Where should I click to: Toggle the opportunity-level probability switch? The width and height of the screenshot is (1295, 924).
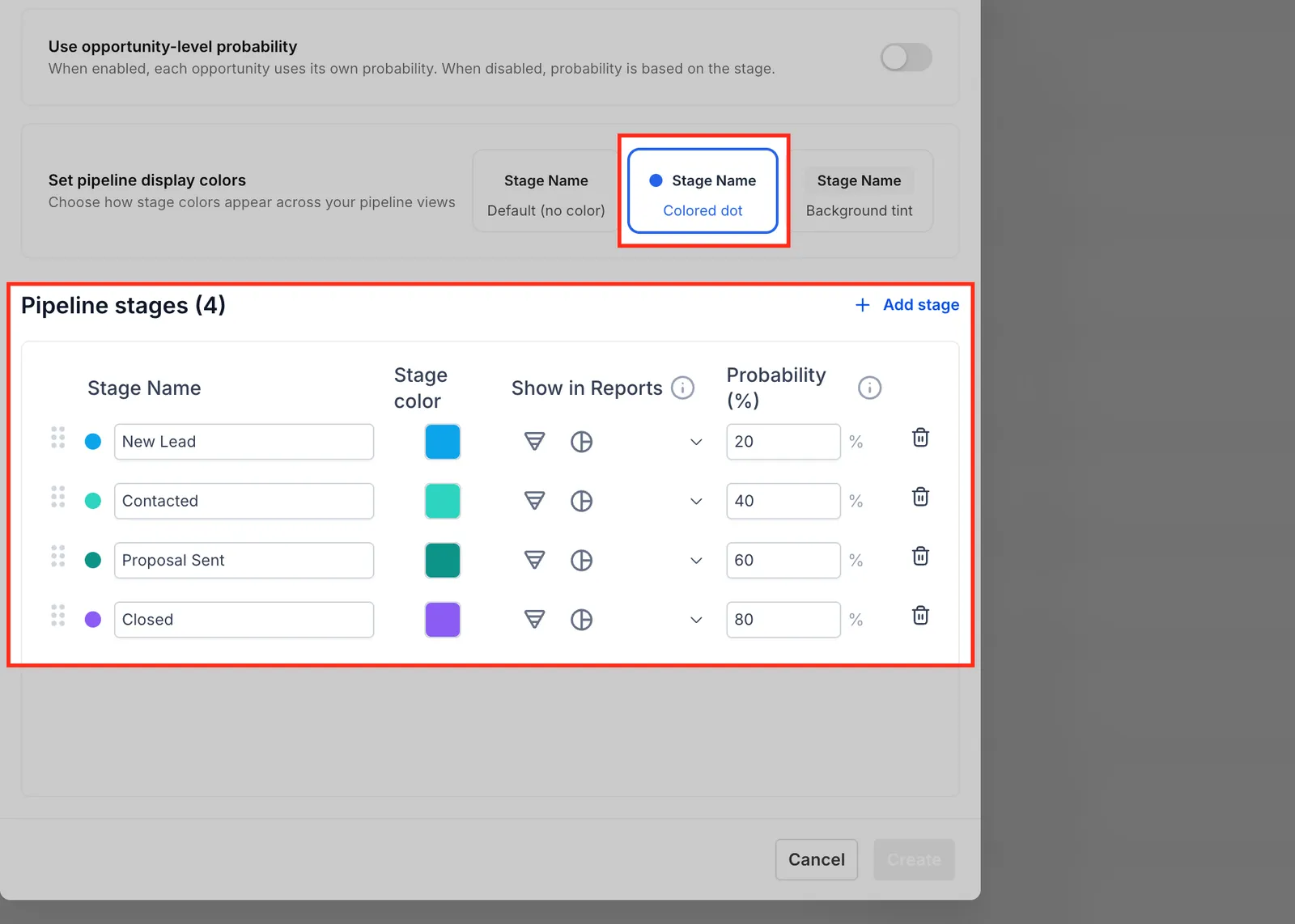click(x=906, y=57)
